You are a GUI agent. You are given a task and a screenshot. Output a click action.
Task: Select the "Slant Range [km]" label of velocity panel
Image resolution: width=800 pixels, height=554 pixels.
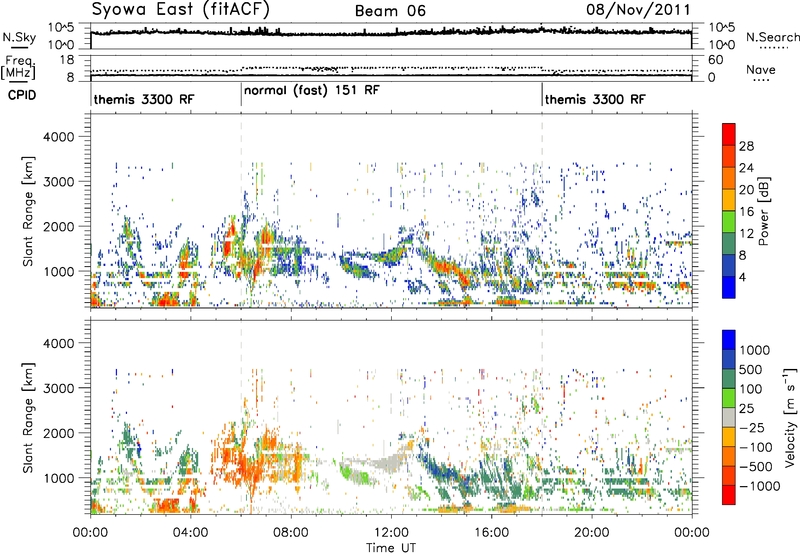[x=28, y=417]
